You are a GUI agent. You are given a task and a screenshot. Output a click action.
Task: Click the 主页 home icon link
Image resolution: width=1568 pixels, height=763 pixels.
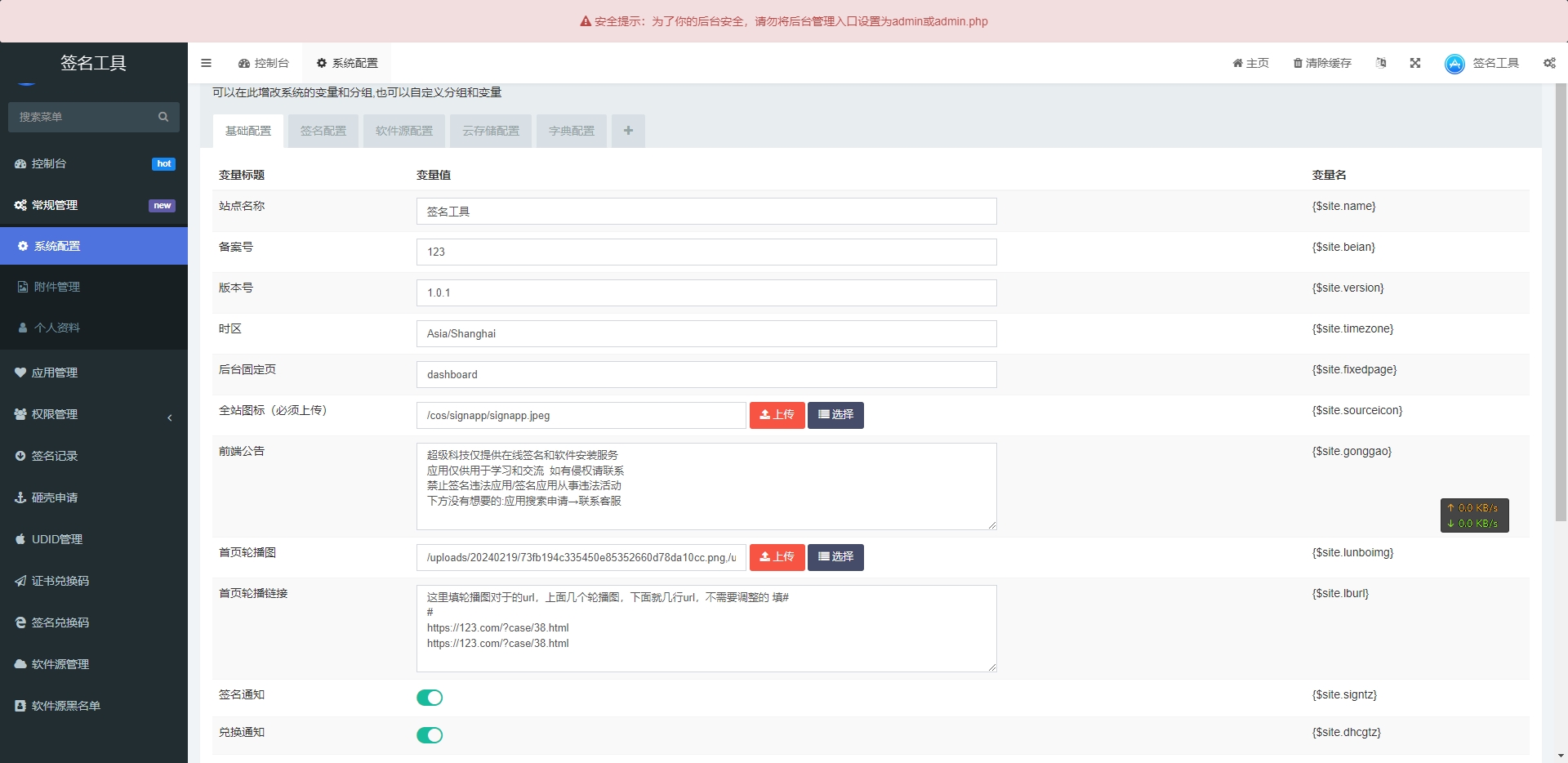(x=1250, y=63)
